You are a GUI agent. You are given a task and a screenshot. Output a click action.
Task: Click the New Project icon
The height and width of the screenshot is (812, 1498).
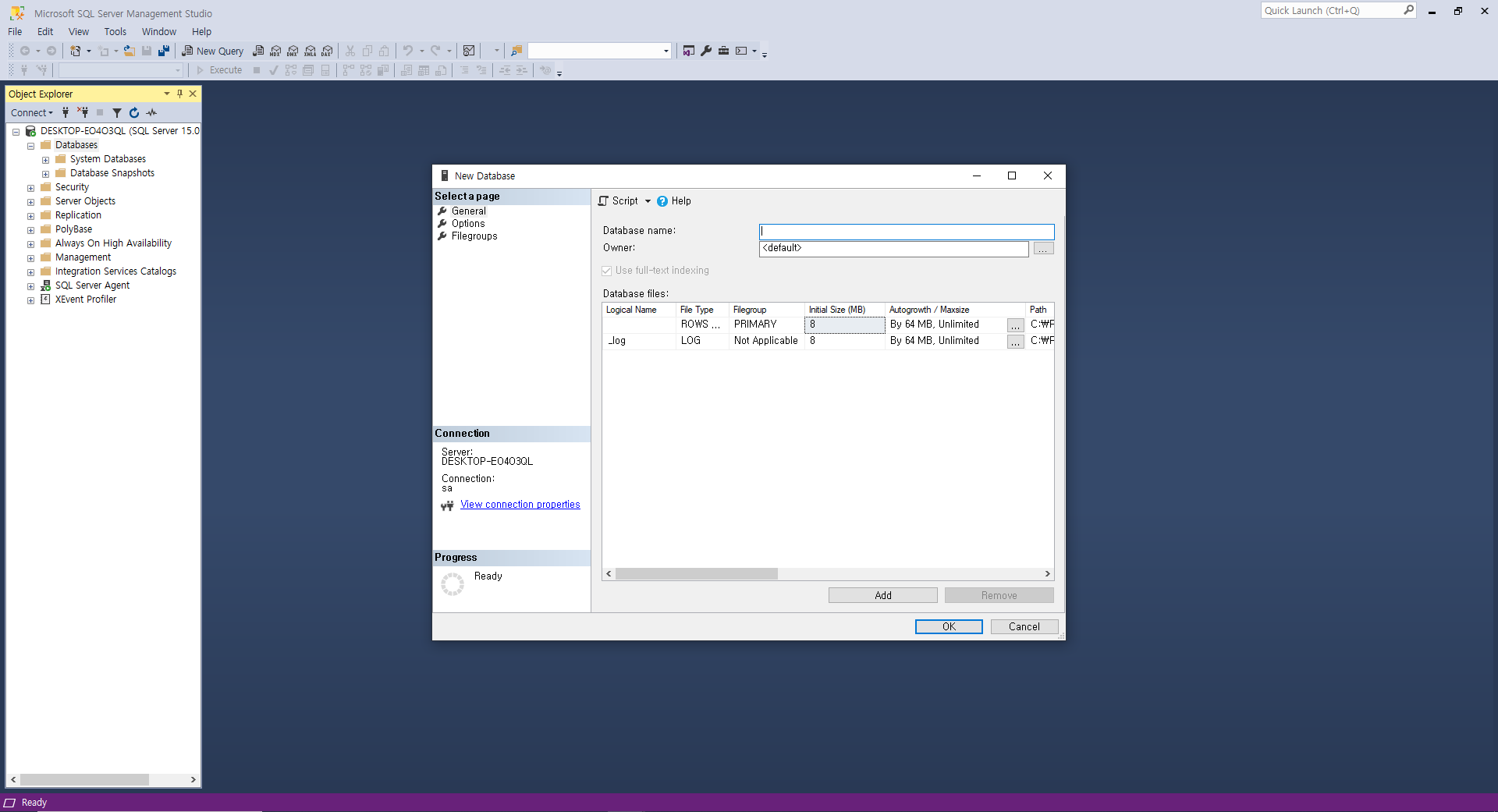(x=76, y=51)
